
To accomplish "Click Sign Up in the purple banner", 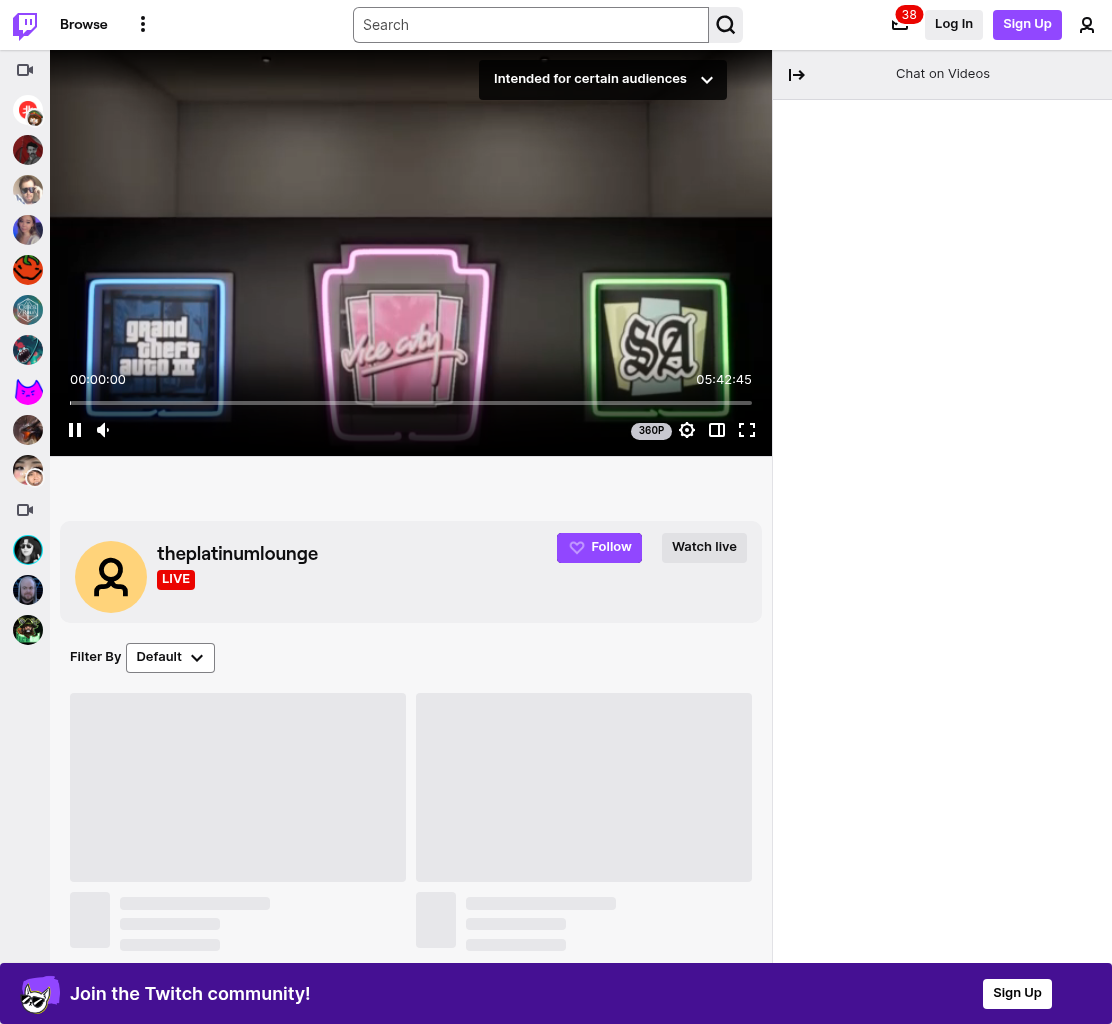I will [1017, 994].
